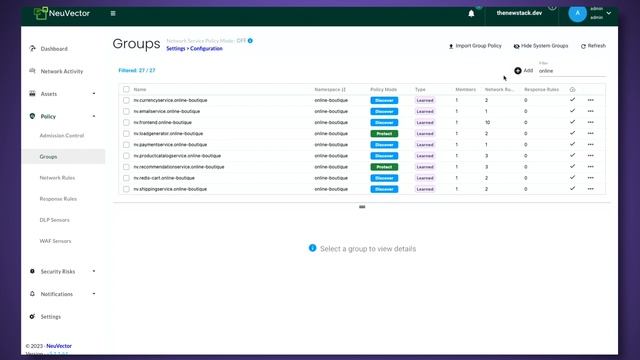Click the Dashboard sidebar icon

[x=32, y=49]
